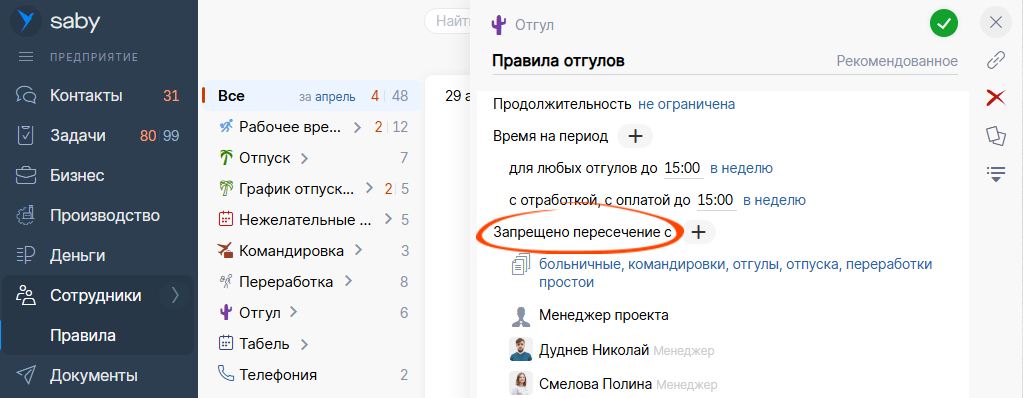Click Переработка icon
Viewport: 1023px width, 398px height.
coord(226,281)
